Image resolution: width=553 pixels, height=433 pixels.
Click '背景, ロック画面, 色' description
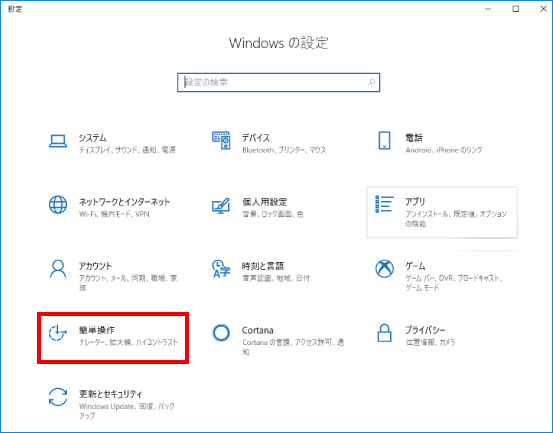[273, 214]
